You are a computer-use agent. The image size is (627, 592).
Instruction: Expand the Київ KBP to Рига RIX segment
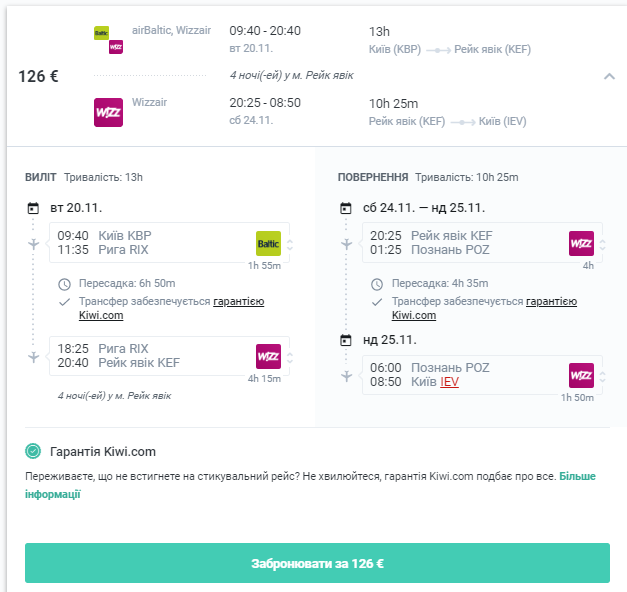coord(290,243)
